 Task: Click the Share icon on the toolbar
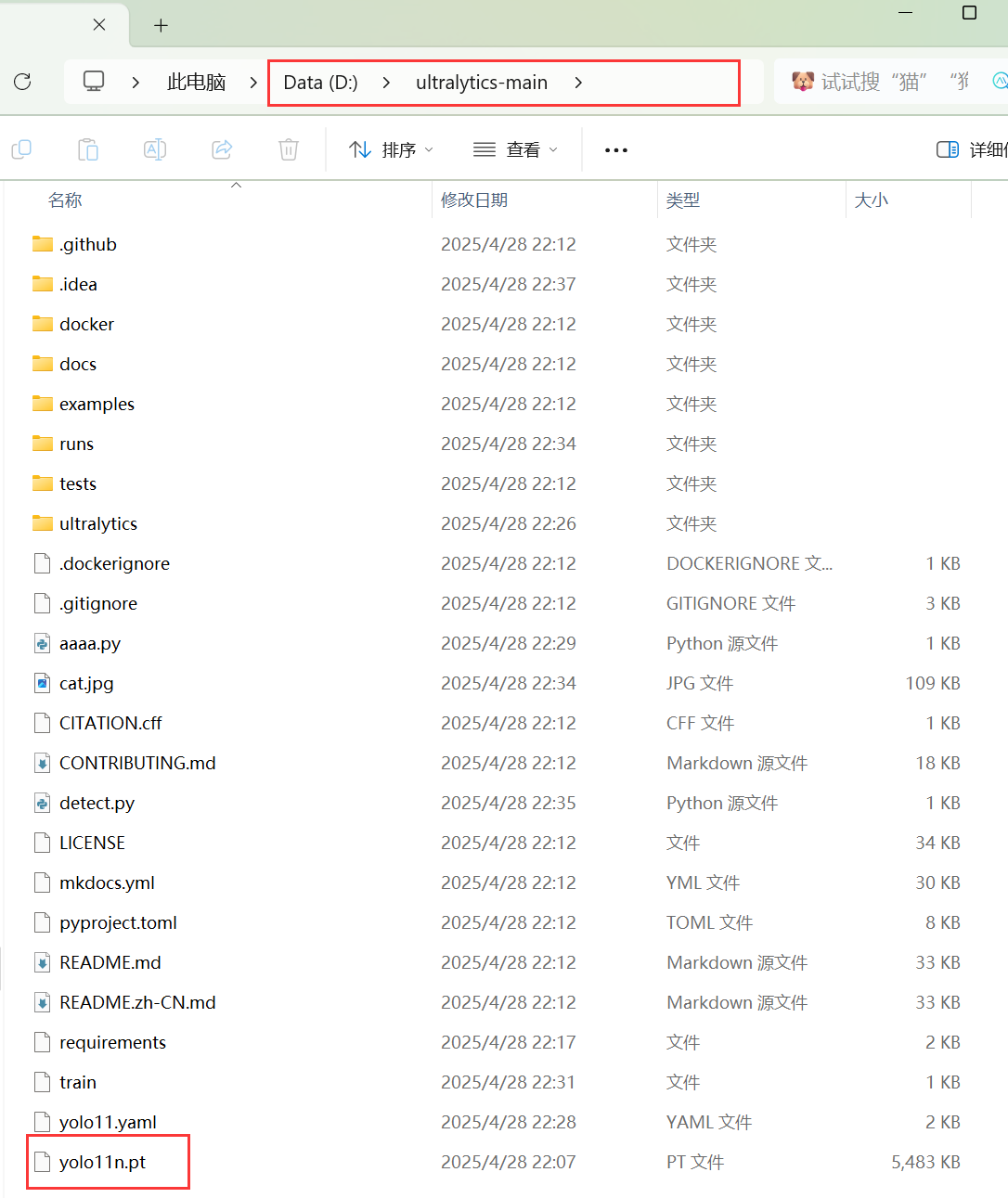(222, 148)
